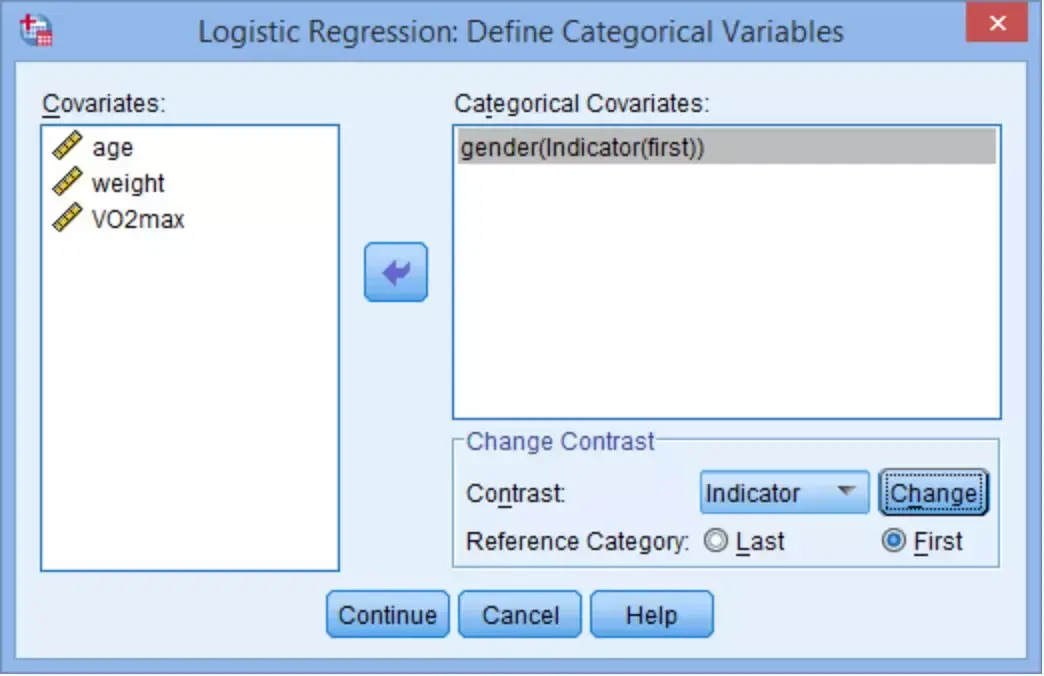Click the scale ruler icon beside weight
The image size is (1044, 676).
(x=67, y=181)
